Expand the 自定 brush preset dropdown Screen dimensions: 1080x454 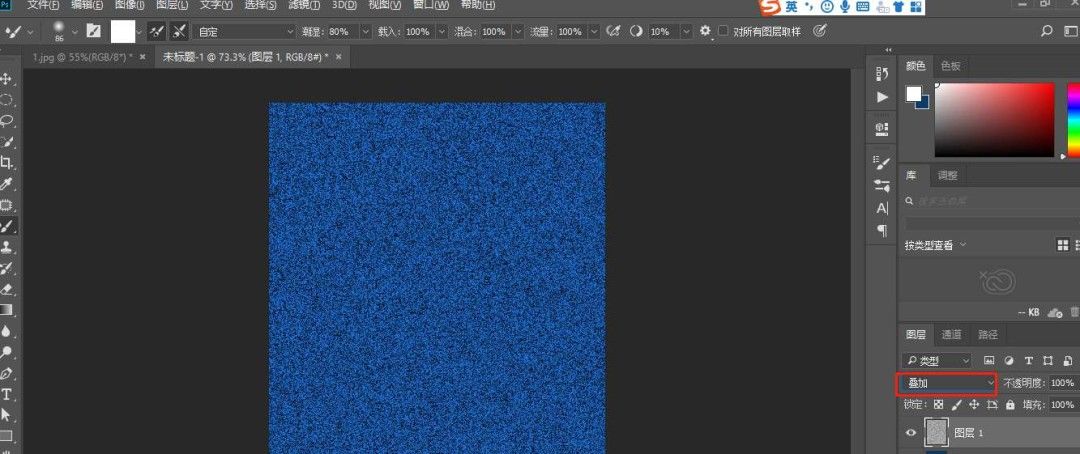(245, 32)
